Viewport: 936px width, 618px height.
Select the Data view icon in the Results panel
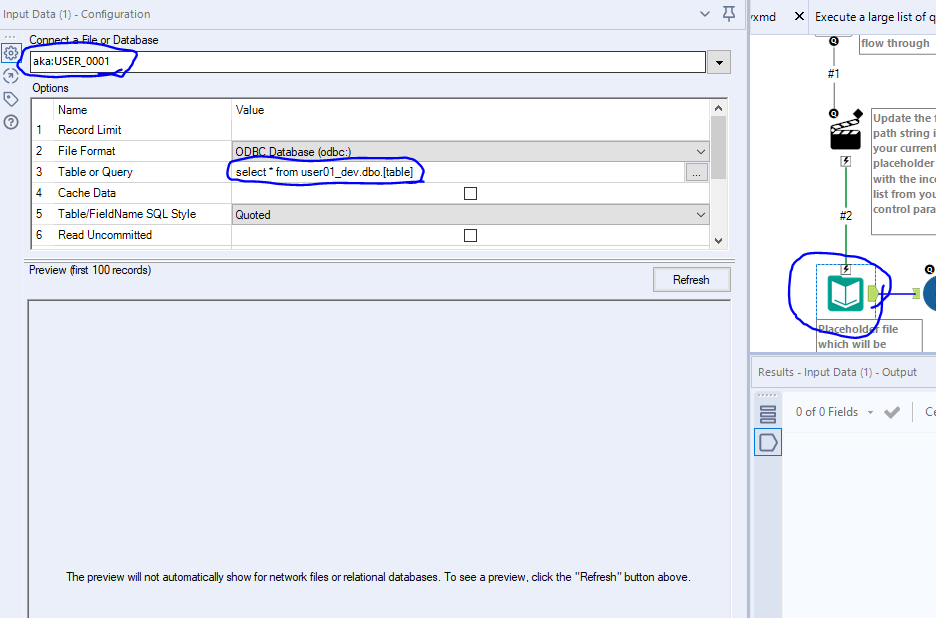(767, 414)
